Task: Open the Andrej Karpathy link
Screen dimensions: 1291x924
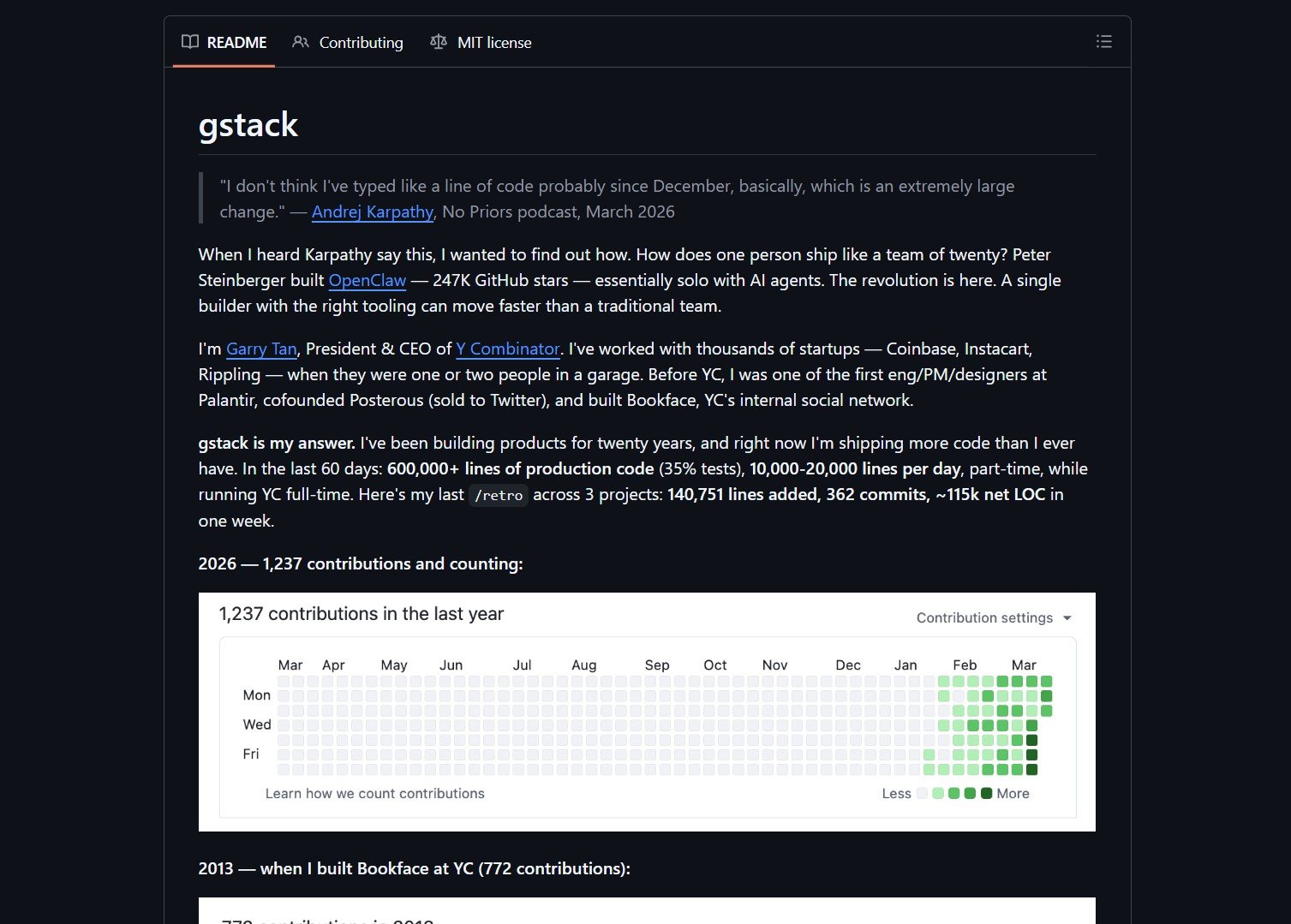Action: coord(372,212)
